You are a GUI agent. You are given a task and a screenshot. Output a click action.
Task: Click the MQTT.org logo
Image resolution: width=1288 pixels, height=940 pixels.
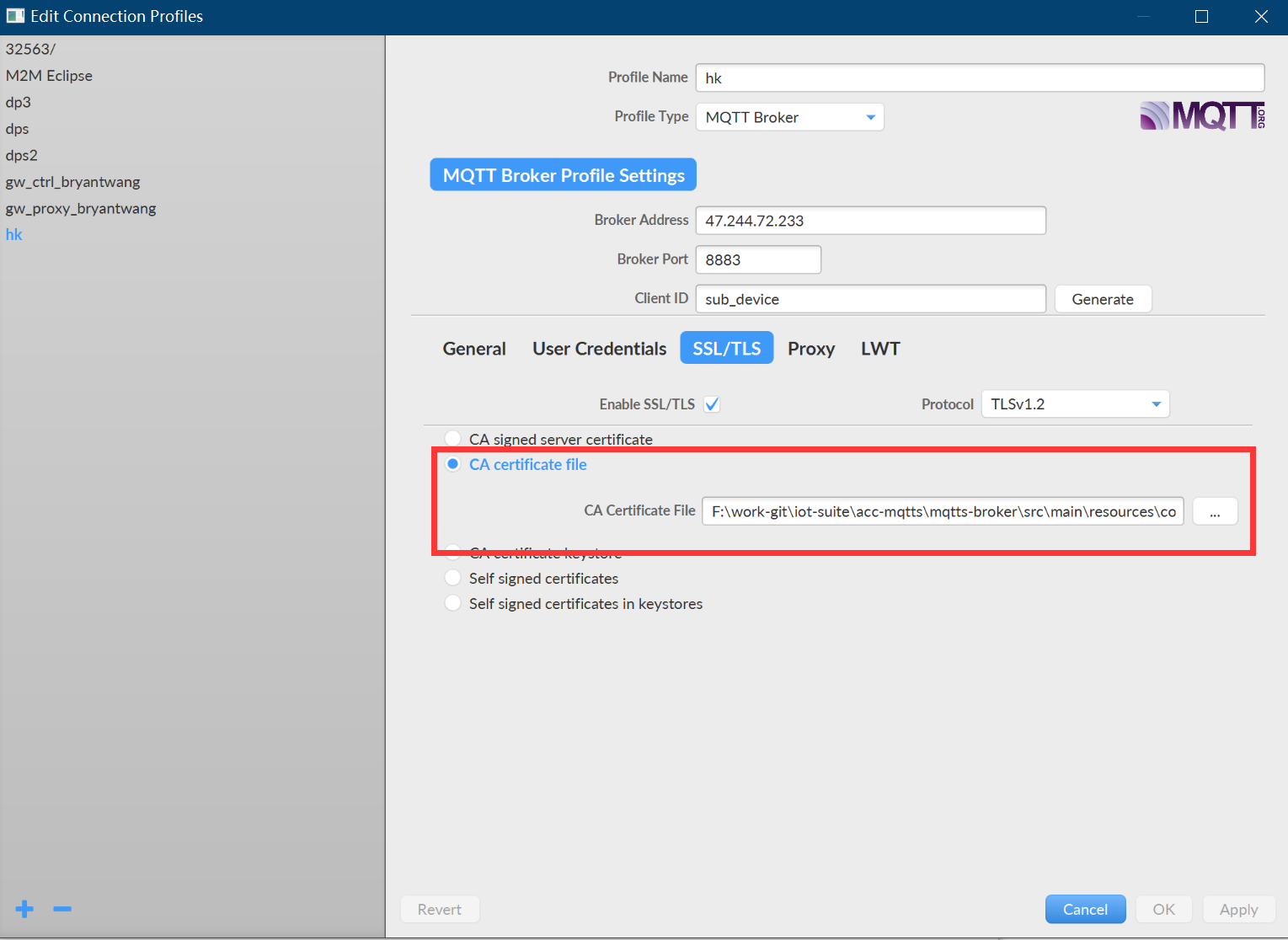(1202, 116)
